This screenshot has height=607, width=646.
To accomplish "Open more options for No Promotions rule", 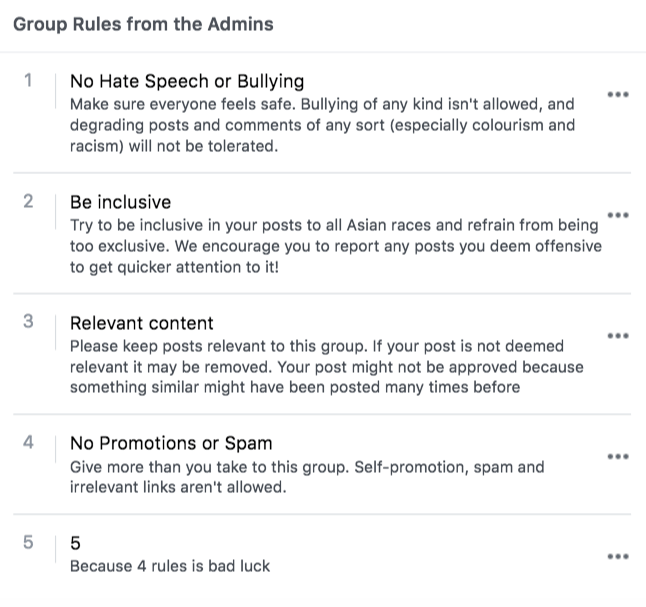I will pyautogui.click(x=618, y=457).
